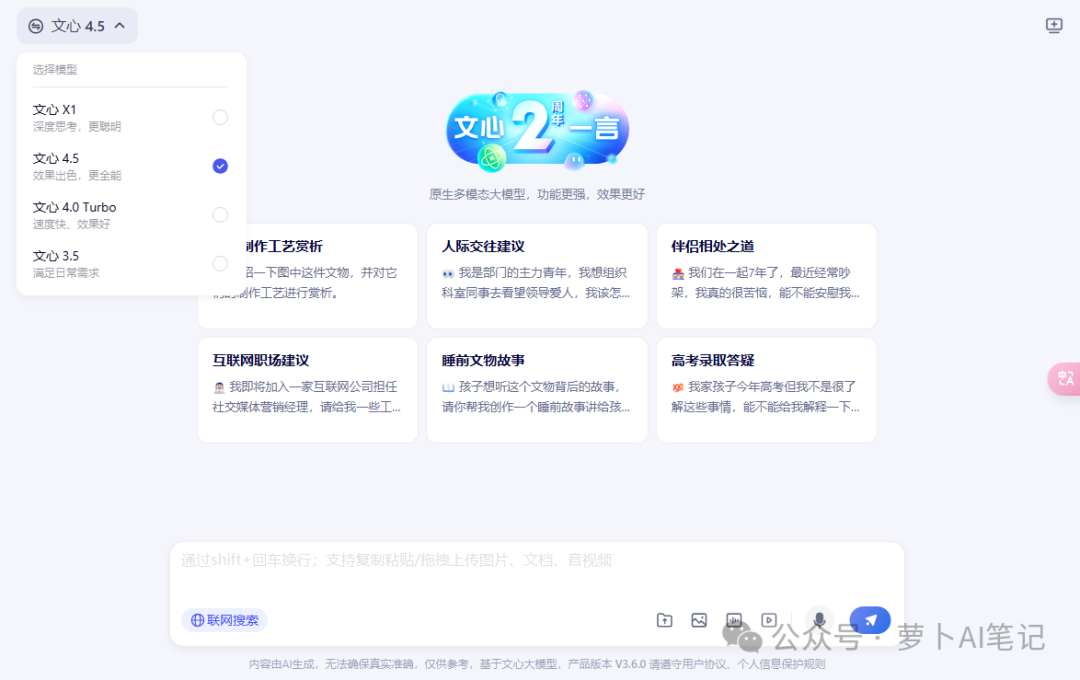Image resolution: width=1080 pixels, height=680 pixels.
Task: Open the 互联网职场建议 prompt card
Action: tap(308, 390)
